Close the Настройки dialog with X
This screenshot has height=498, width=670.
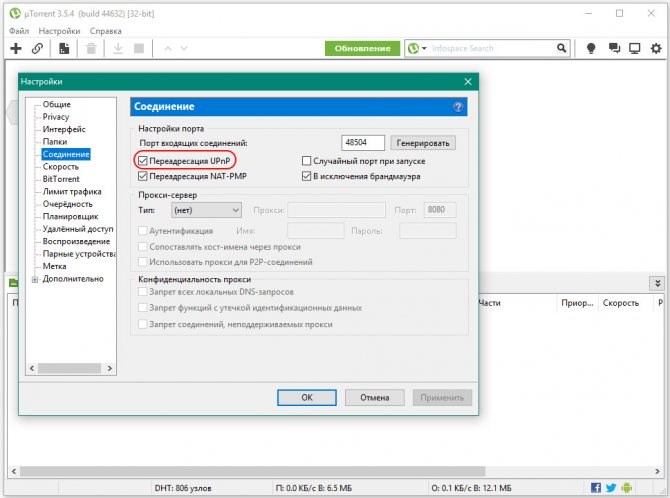pyautogui.click(x=468, y=82)
